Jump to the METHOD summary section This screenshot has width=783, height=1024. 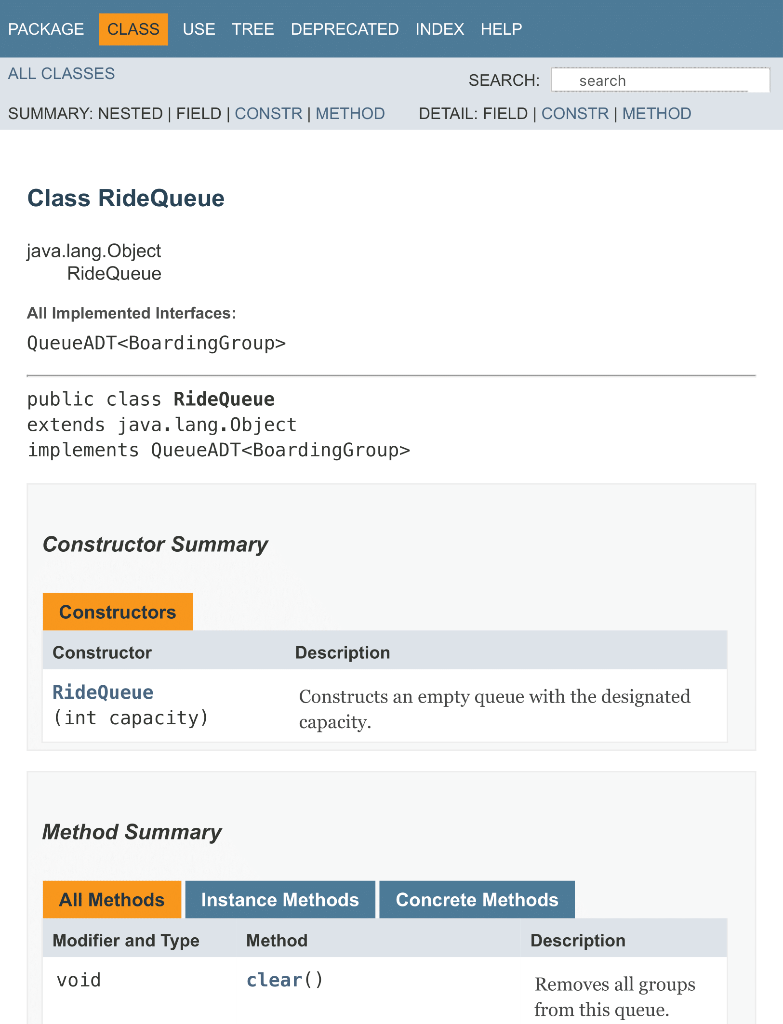pos(350,113)
